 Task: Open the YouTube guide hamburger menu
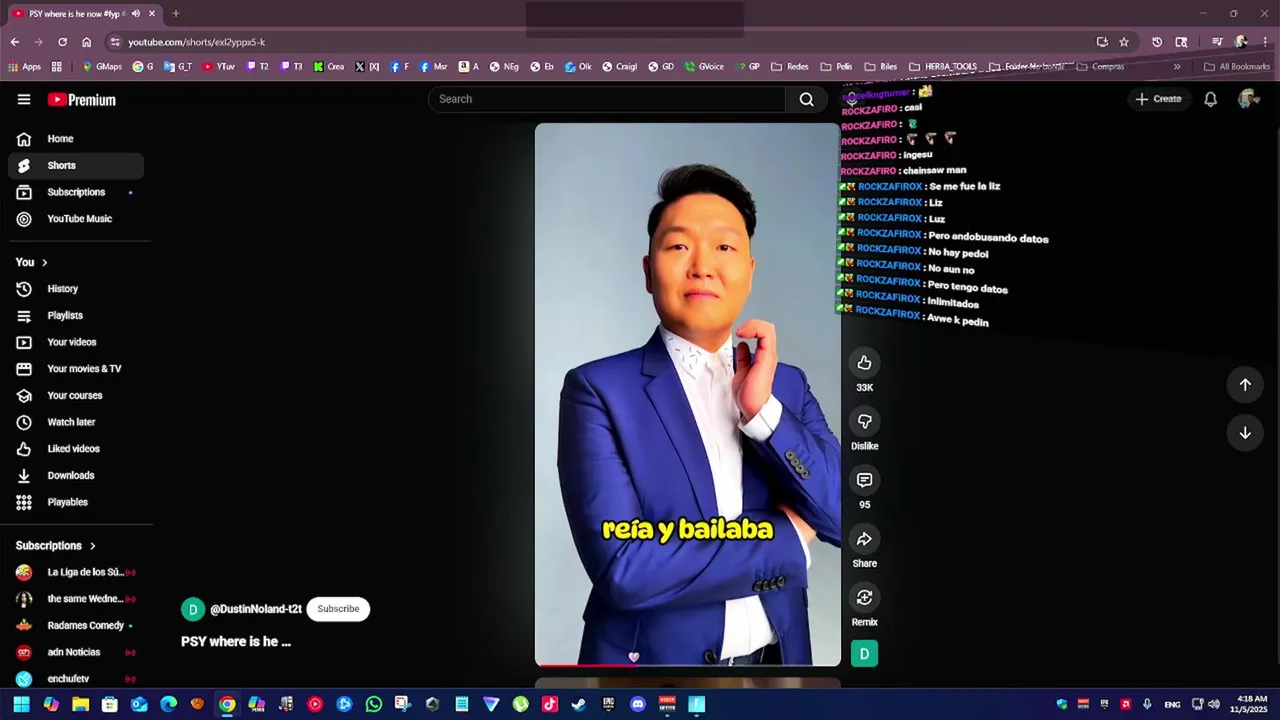24,99
